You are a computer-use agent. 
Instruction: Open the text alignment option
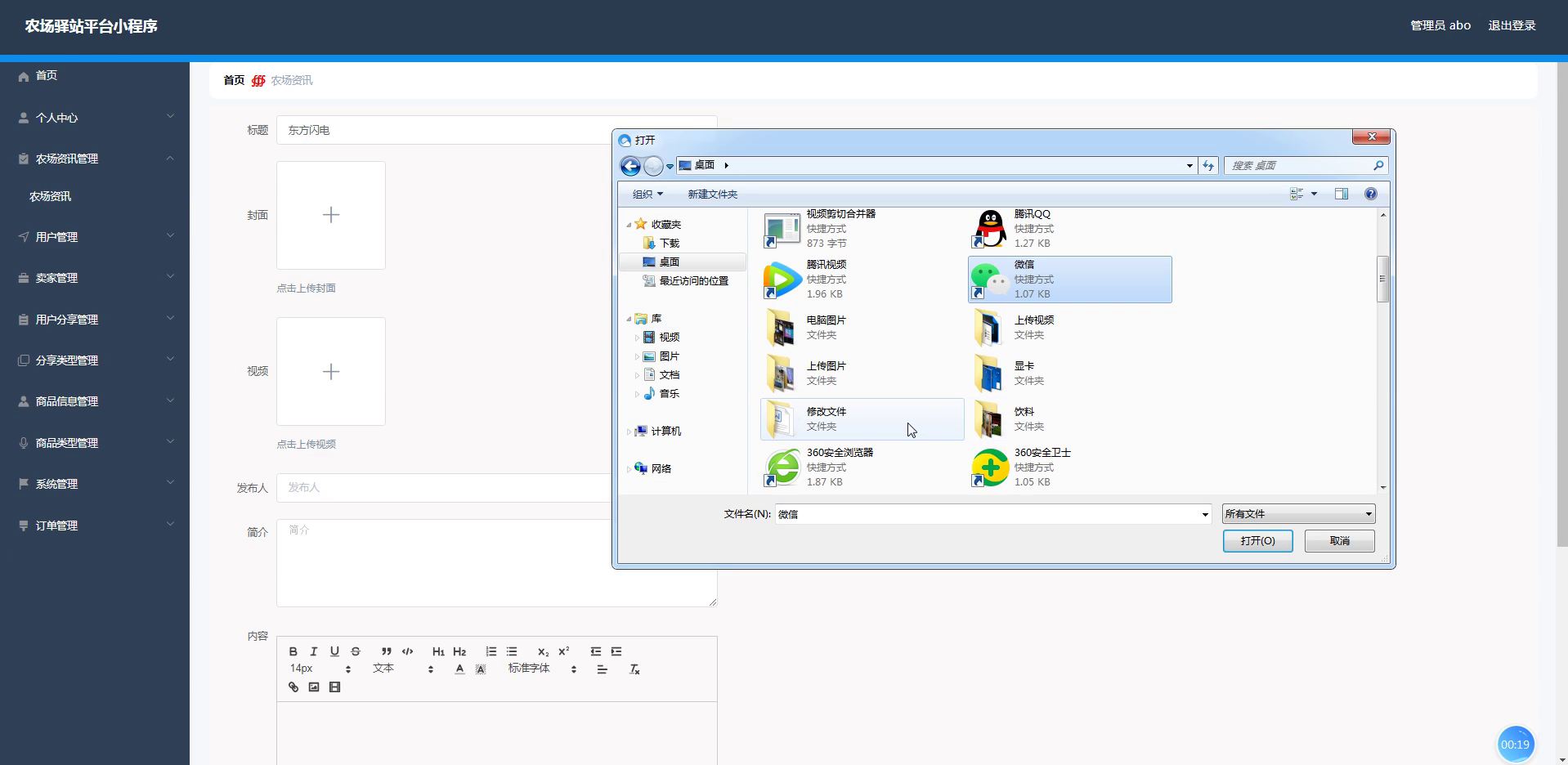pyautogui.click(x=603, y=669)
